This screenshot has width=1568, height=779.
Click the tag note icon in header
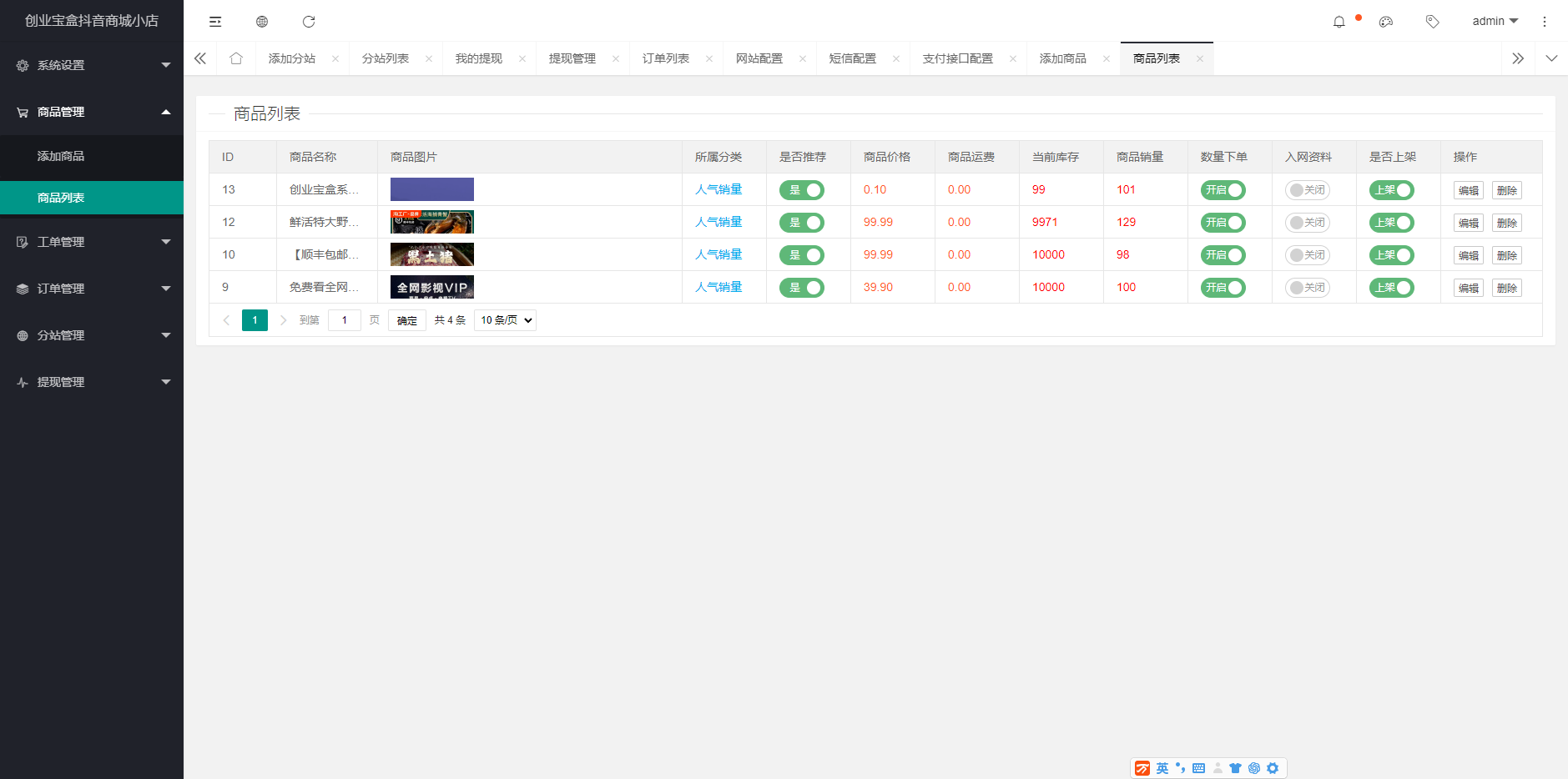(1432, 22)
